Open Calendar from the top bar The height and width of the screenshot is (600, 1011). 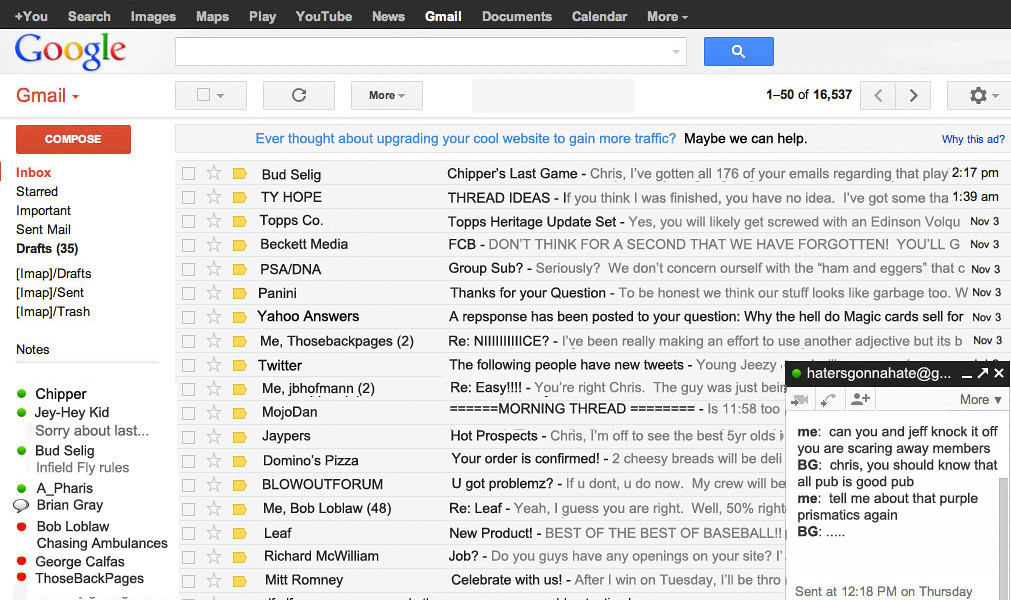point(599,16)
